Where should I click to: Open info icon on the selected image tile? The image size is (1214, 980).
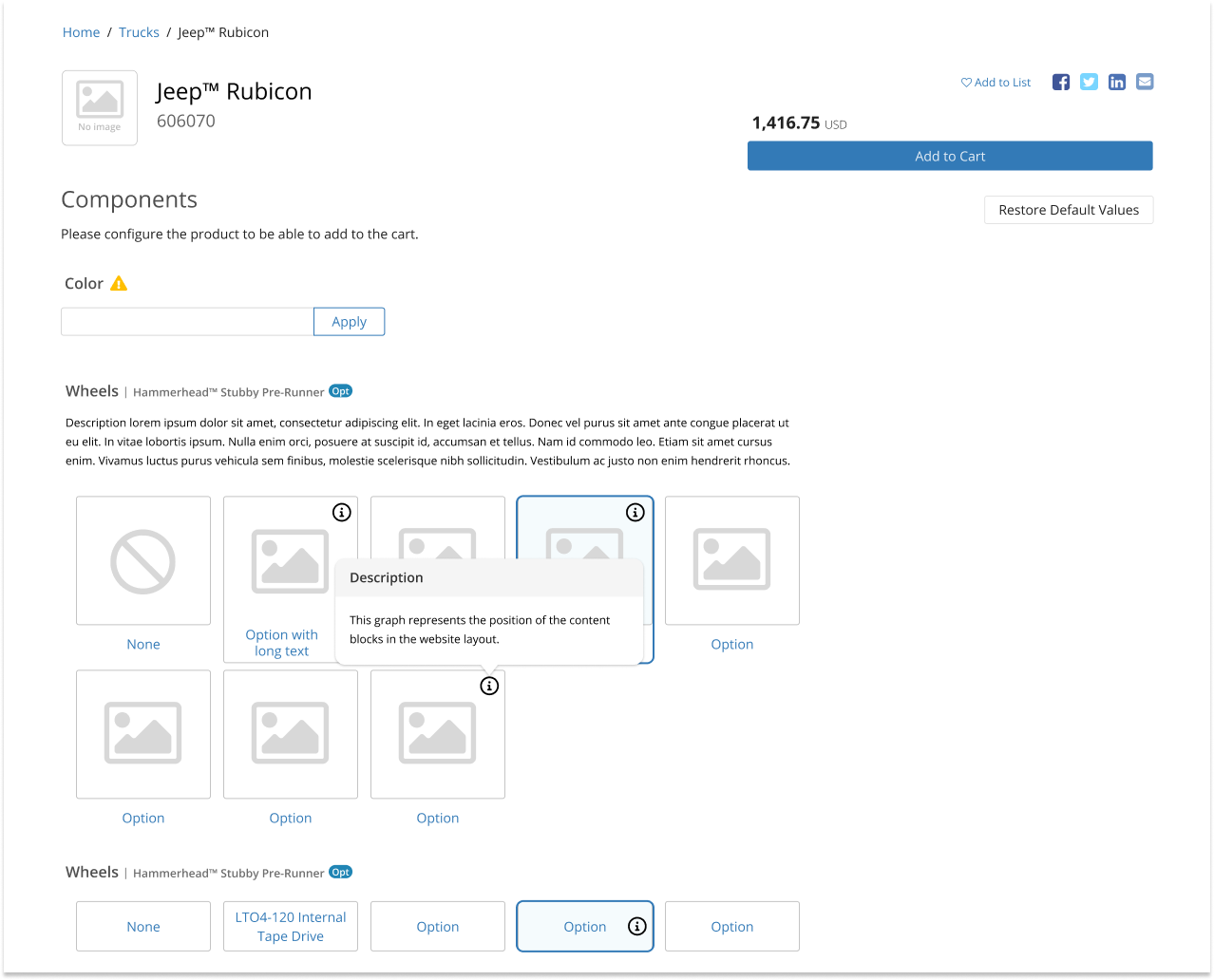click(635, 513)
